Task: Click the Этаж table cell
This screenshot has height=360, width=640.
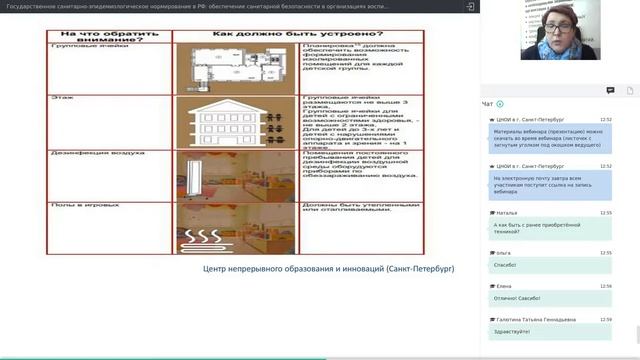Action: tap(109, 122)
